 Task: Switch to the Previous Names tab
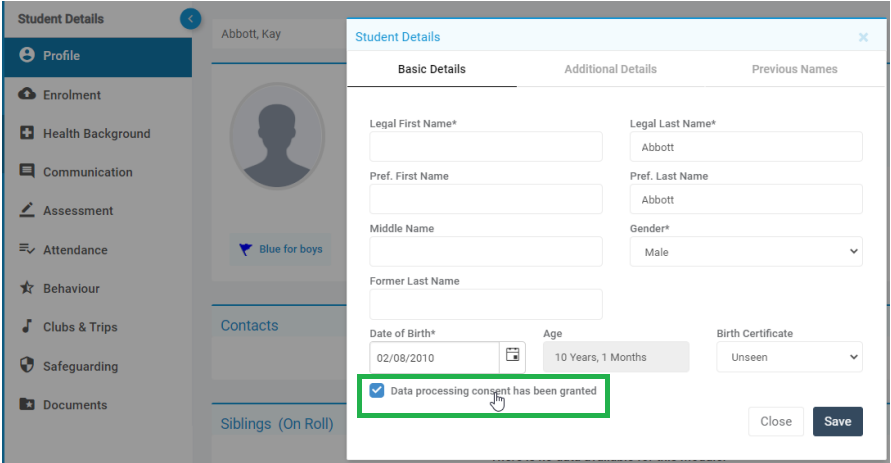pyautogui.click(x=794, y=69)
